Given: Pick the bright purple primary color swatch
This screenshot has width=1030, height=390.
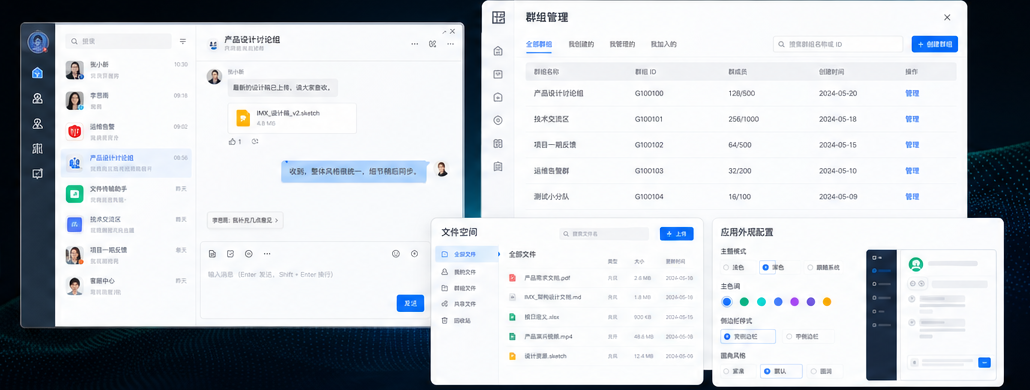Looking at the screenshot, I should (794, 302).
